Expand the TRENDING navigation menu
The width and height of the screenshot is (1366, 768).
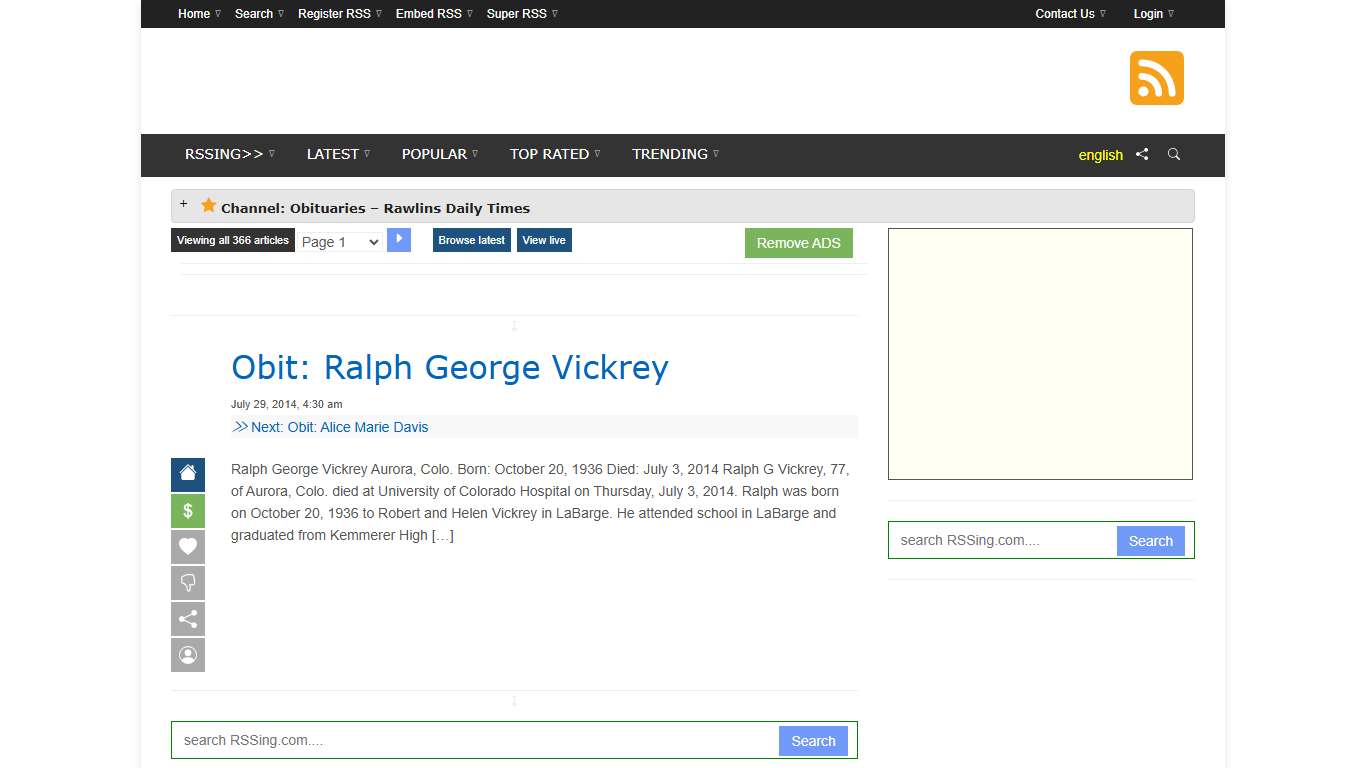click(x=675, y=155)
